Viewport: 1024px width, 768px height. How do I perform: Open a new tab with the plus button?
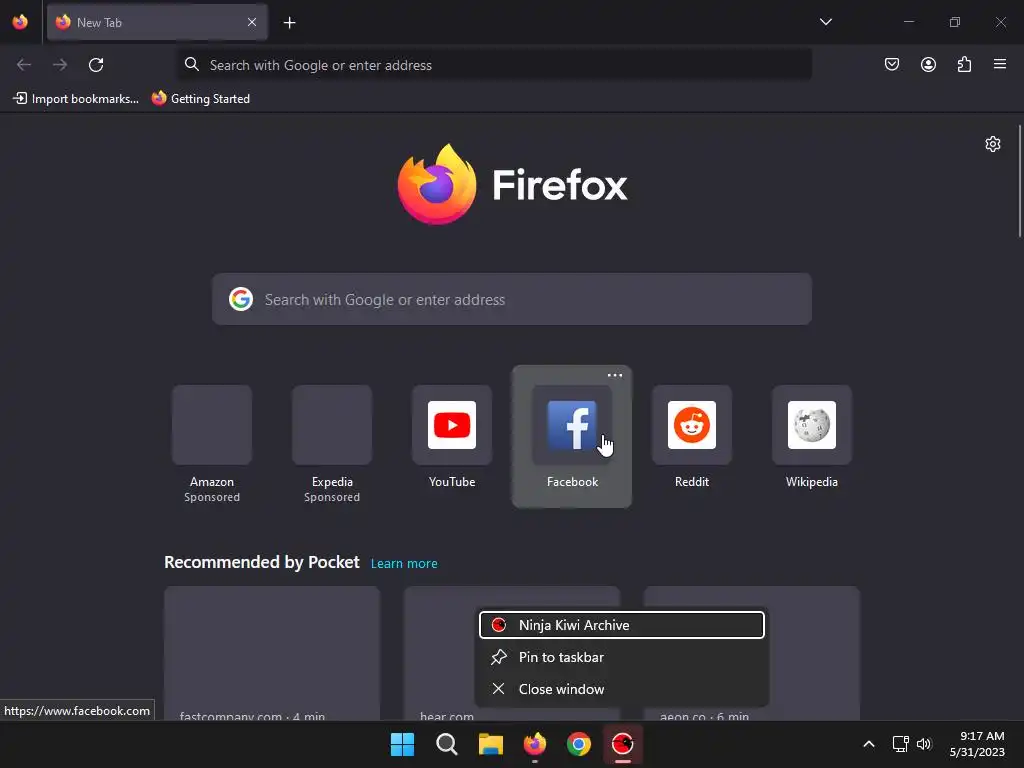[289, 23]
